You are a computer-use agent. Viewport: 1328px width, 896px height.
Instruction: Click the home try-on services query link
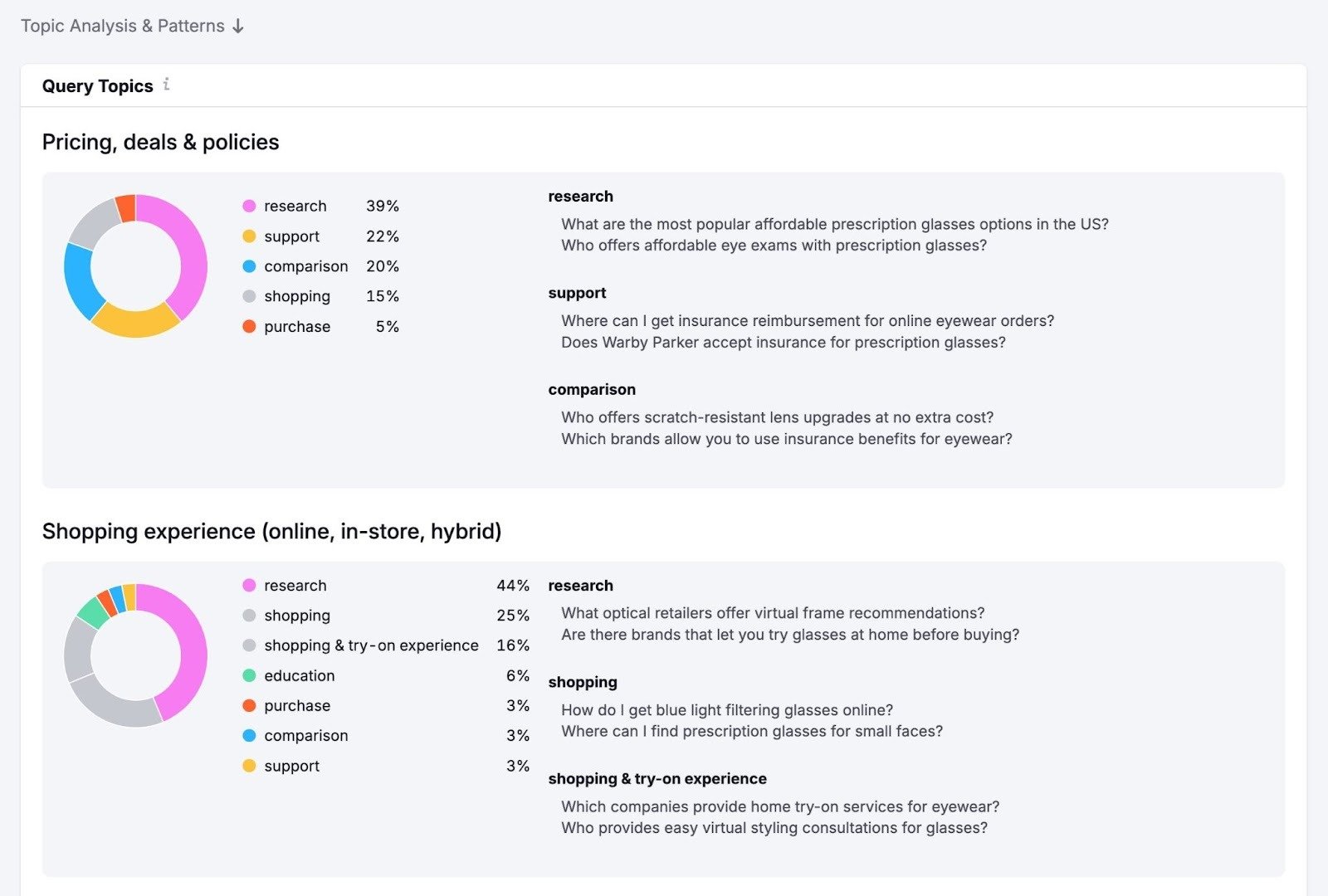779,806
